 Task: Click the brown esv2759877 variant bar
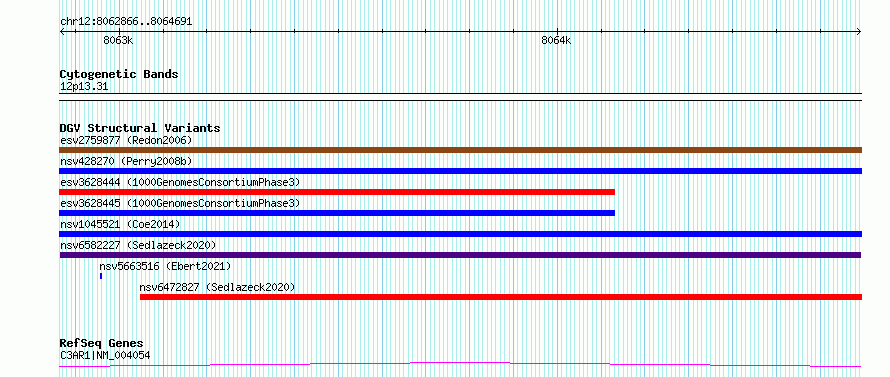(x=460, y=150)
